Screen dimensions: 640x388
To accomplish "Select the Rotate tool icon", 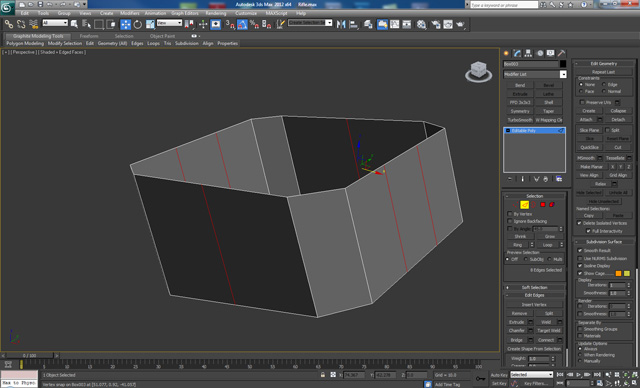I will tap(138, 24).
